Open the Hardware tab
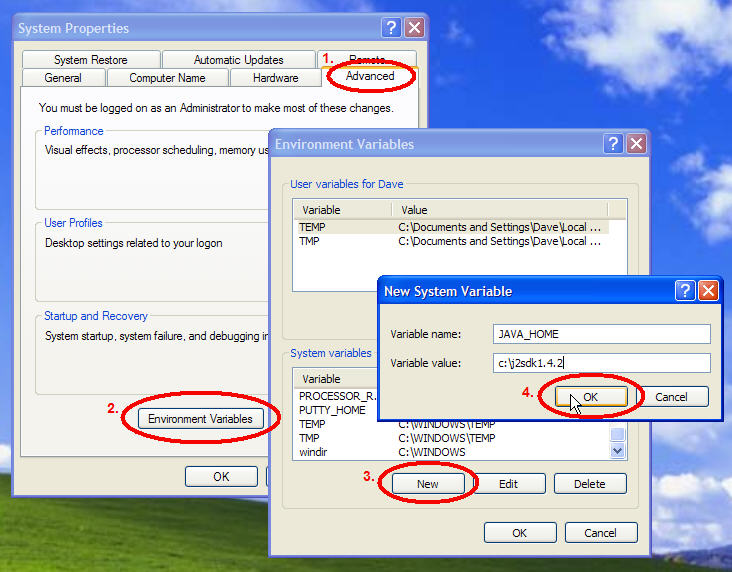 275,78
